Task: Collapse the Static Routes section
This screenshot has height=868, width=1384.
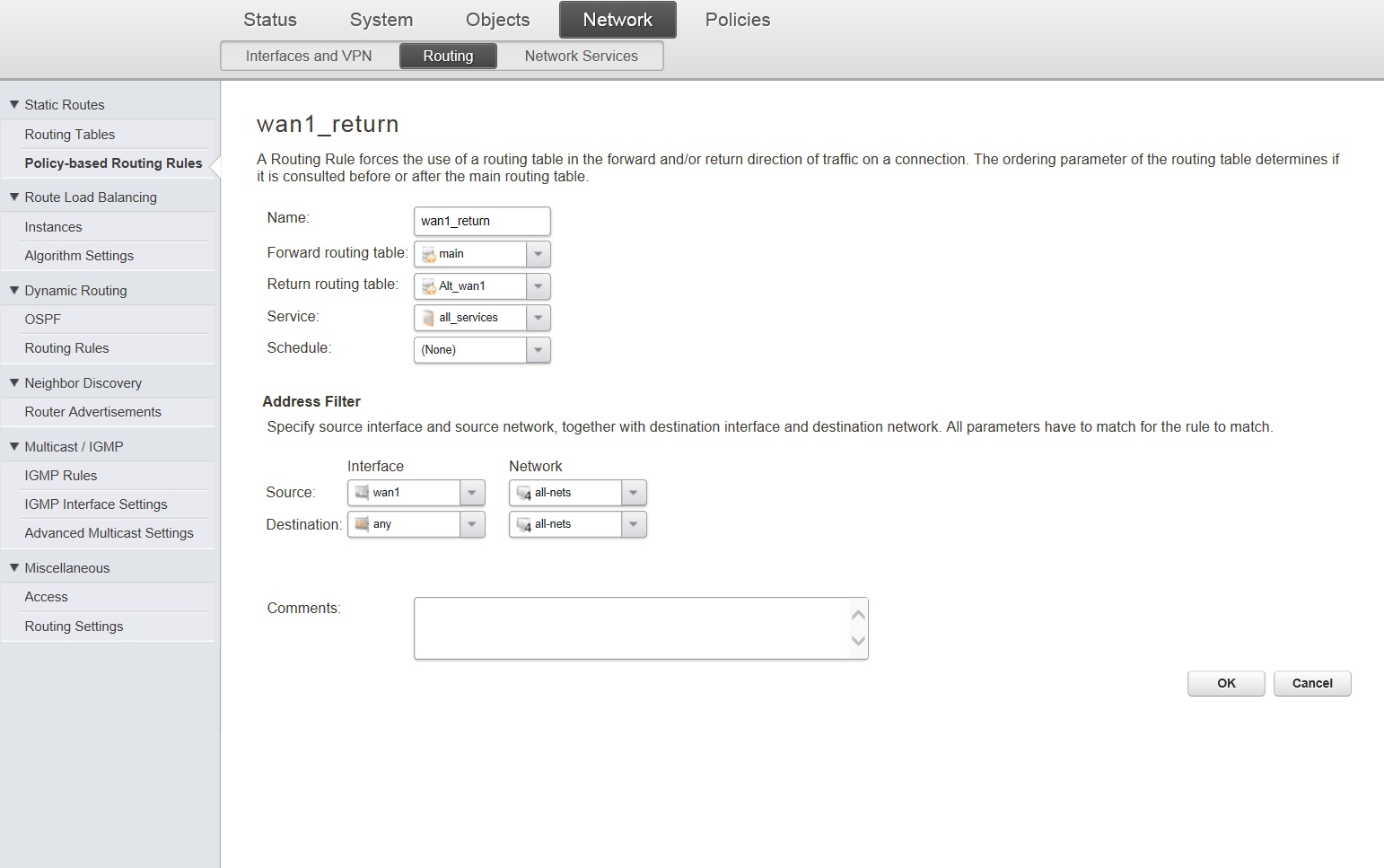Action: click(x=14, y=105)
